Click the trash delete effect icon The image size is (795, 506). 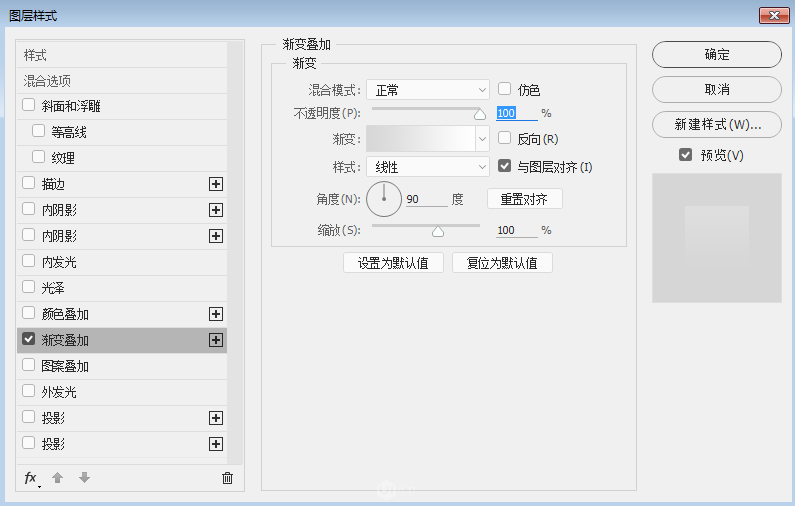pyautogui.click(x=227, y=478)
